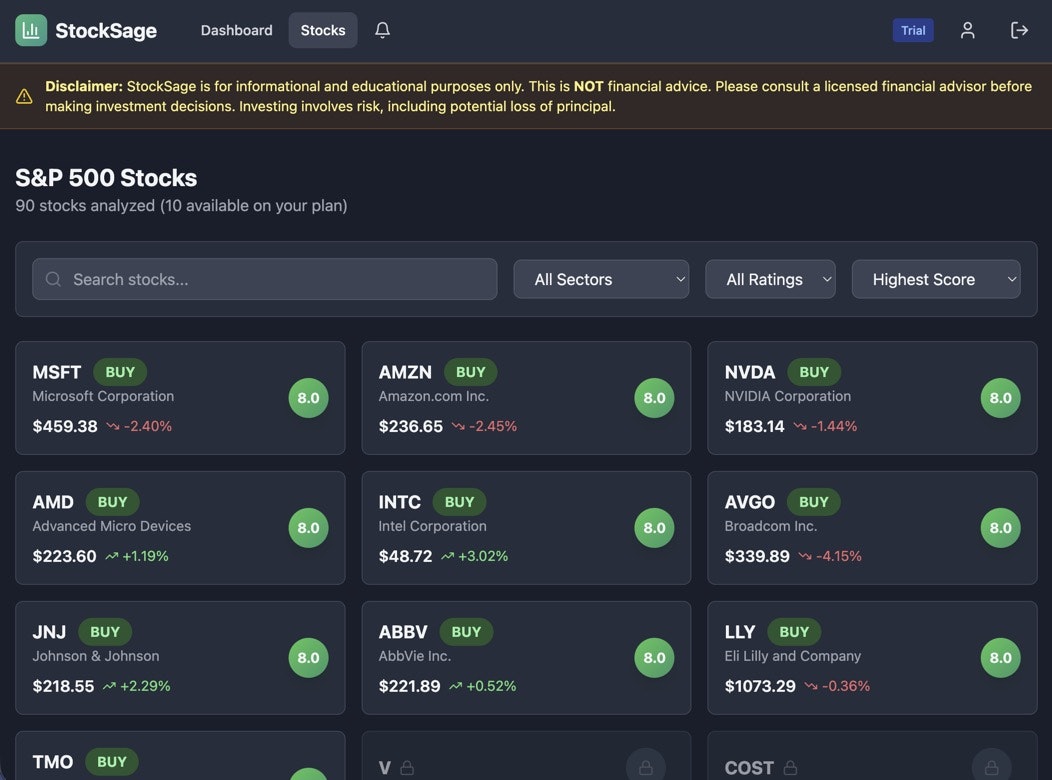Open the Microsoft Corporation stock card
This screenshot has height=780, width=1052.
click(180, 398)
